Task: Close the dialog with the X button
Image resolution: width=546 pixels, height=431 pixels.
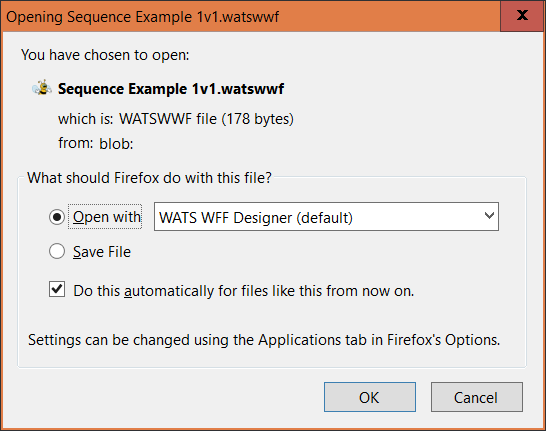Action: 522,16
